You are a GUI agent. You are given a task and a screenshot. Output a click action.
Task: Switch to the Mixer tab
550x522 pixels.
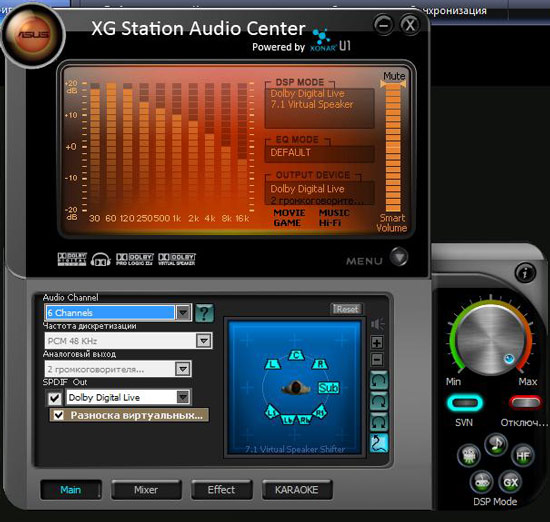pyautogui.click(x=146, y=490)
